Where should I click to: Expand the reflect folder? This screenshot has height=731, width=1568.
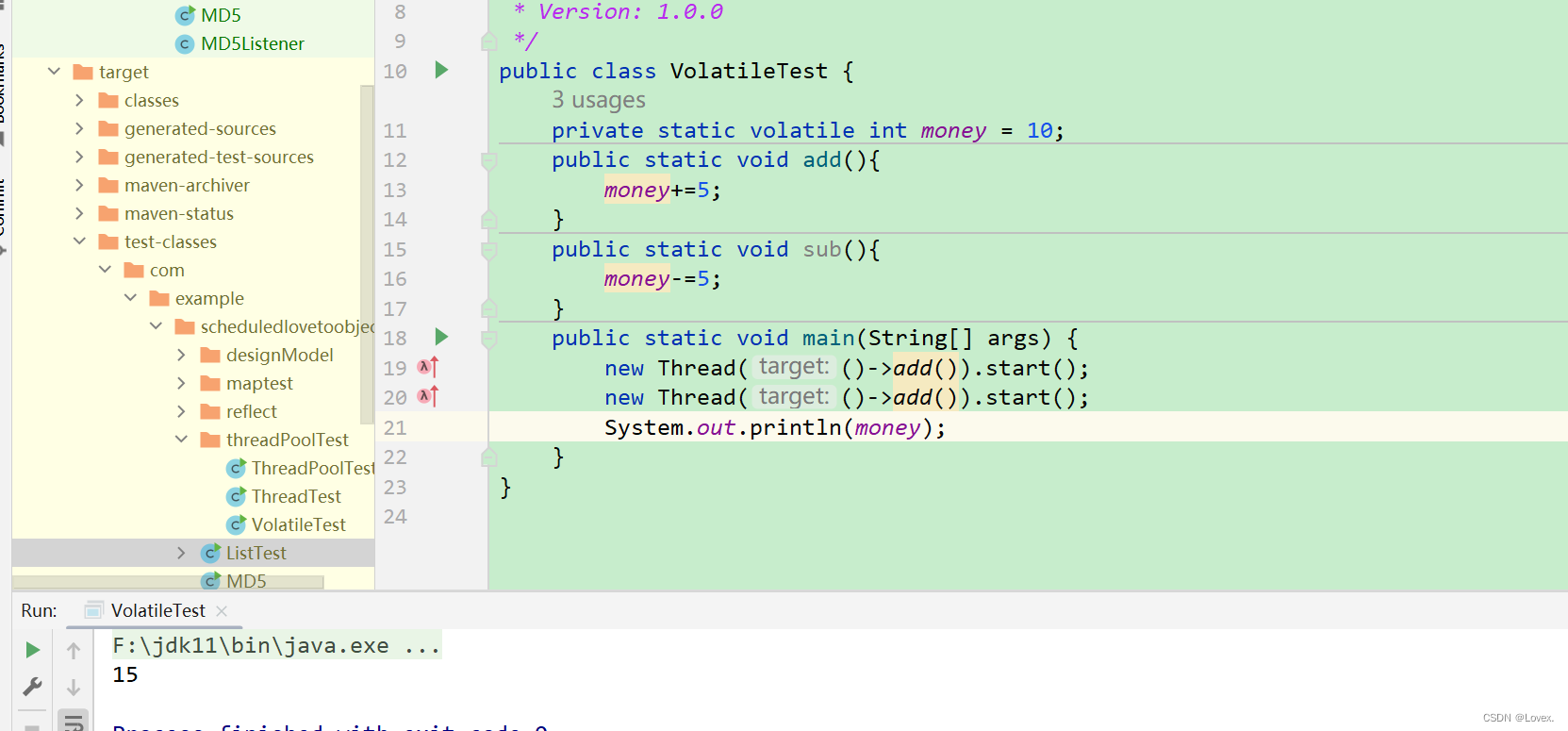tap(181, 411)
